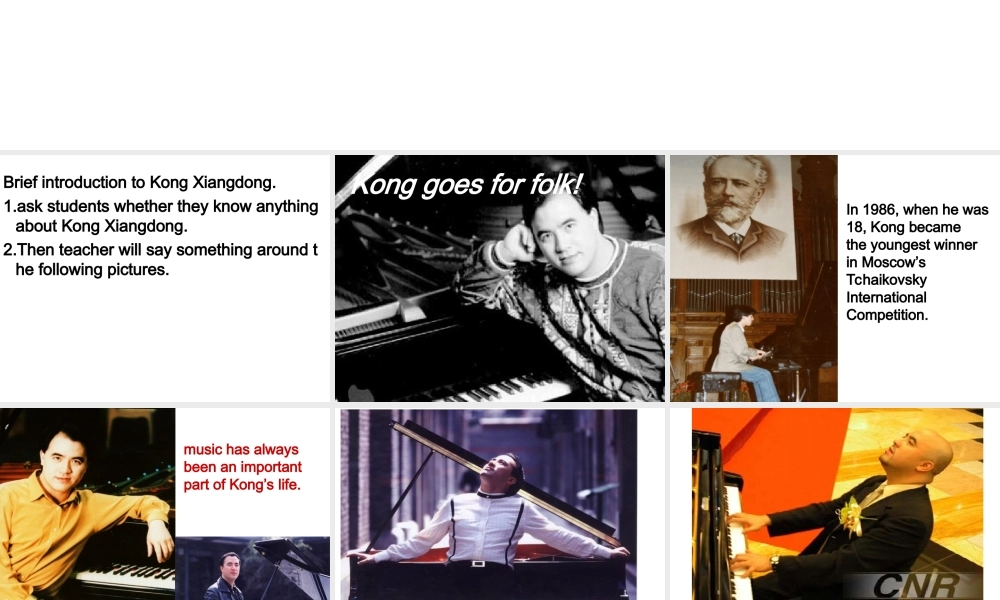Open the 'Kong goes for folk!' slide
This screenshot has width=1000, height=600.
(499, 278)
